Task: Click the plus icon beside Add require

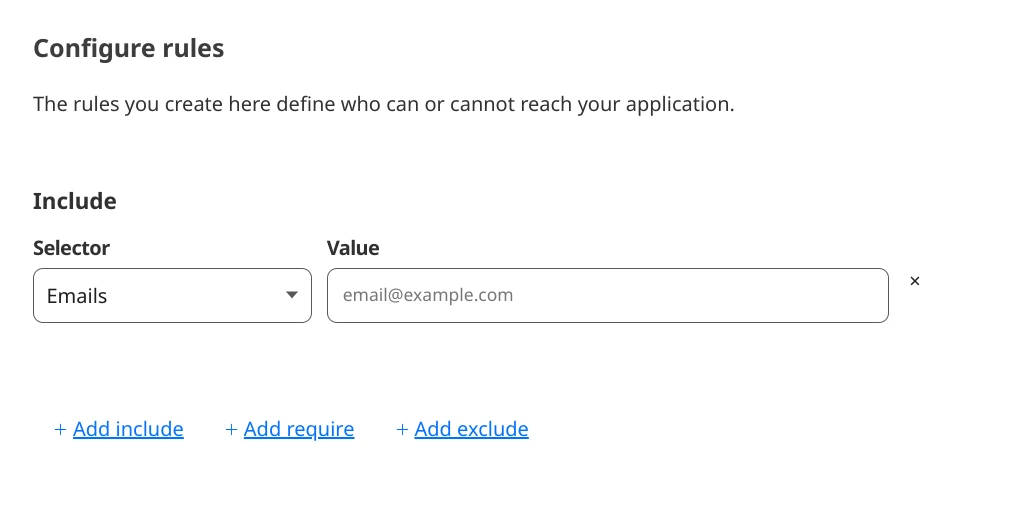Action: tap(231, 430)
